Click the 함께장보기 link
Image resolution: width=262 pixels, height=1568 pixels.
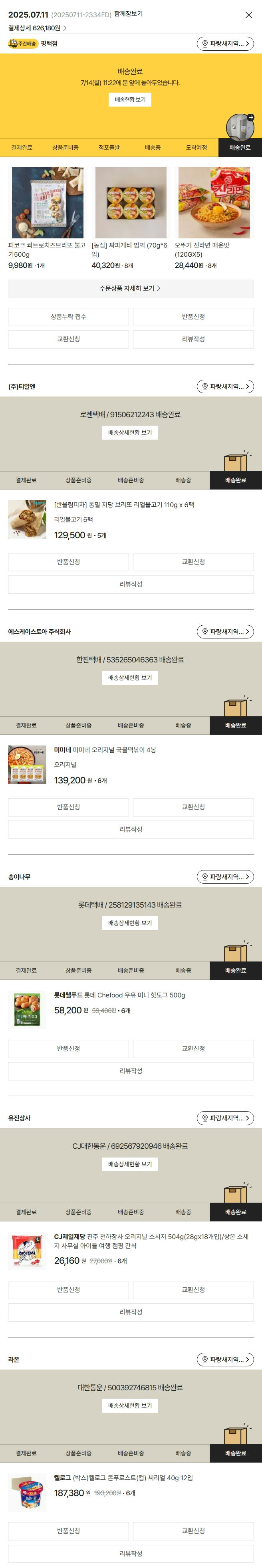click(129, 14)
